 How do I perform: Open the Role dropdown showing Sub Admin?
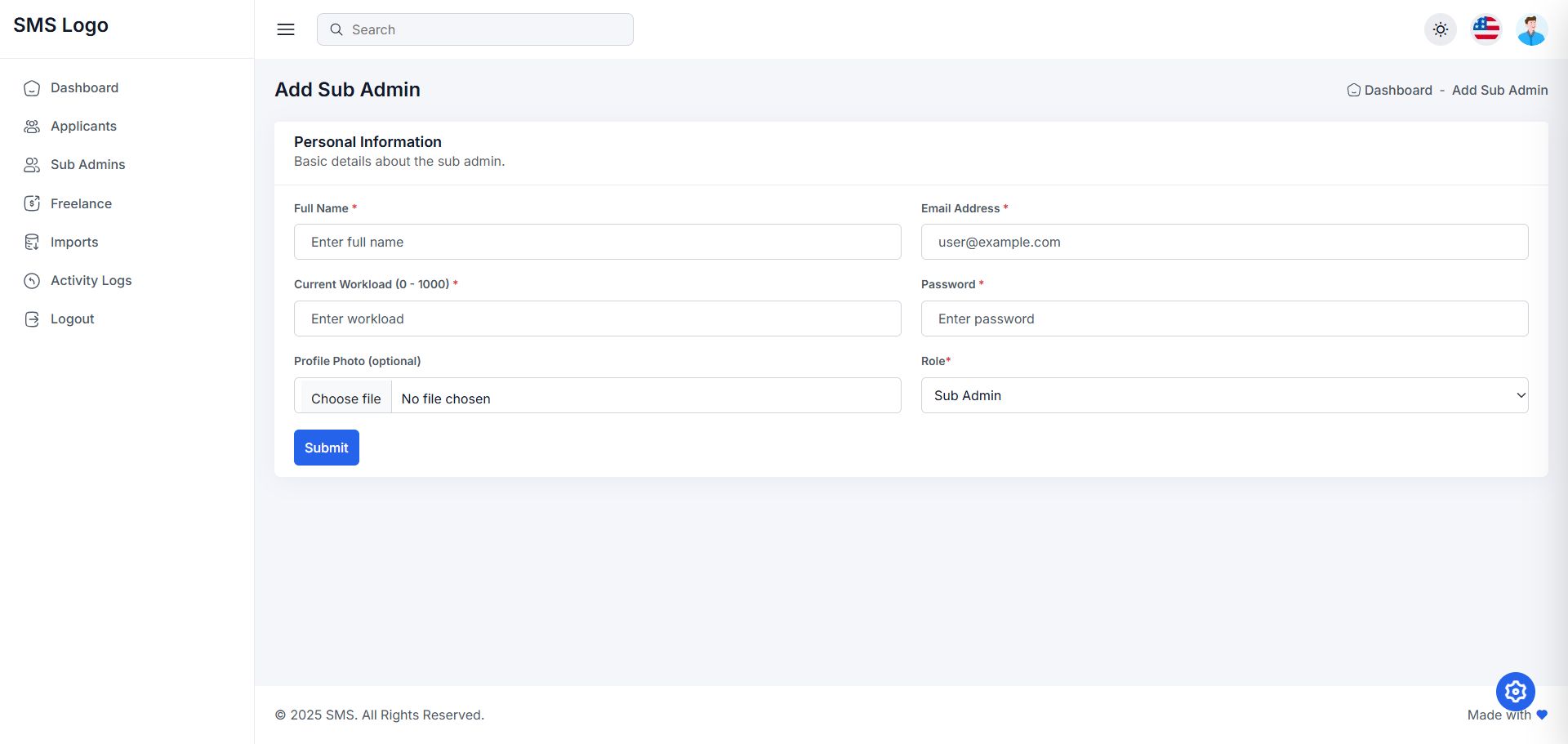coord(1224,395)
